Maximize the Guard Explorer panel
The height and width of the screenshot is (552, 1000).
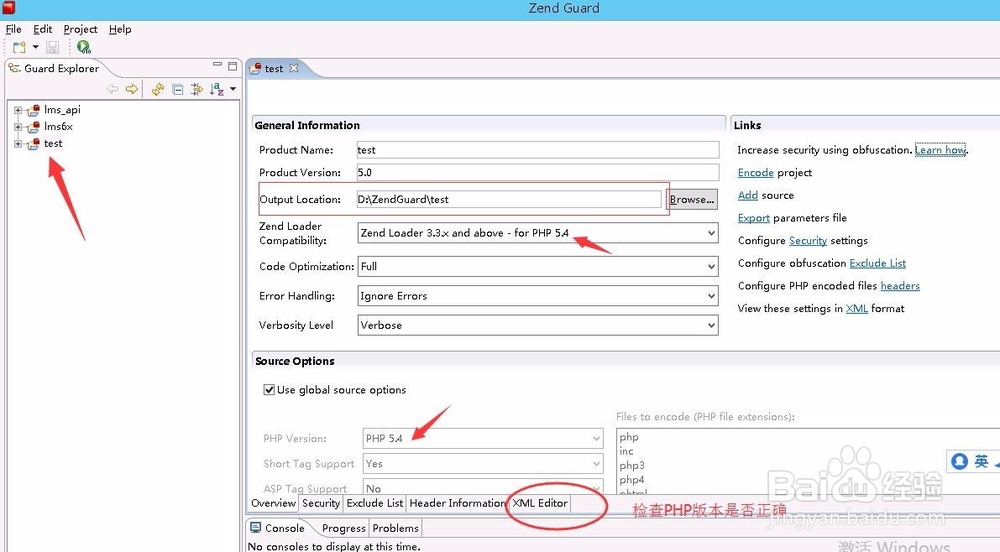(232, 66)
